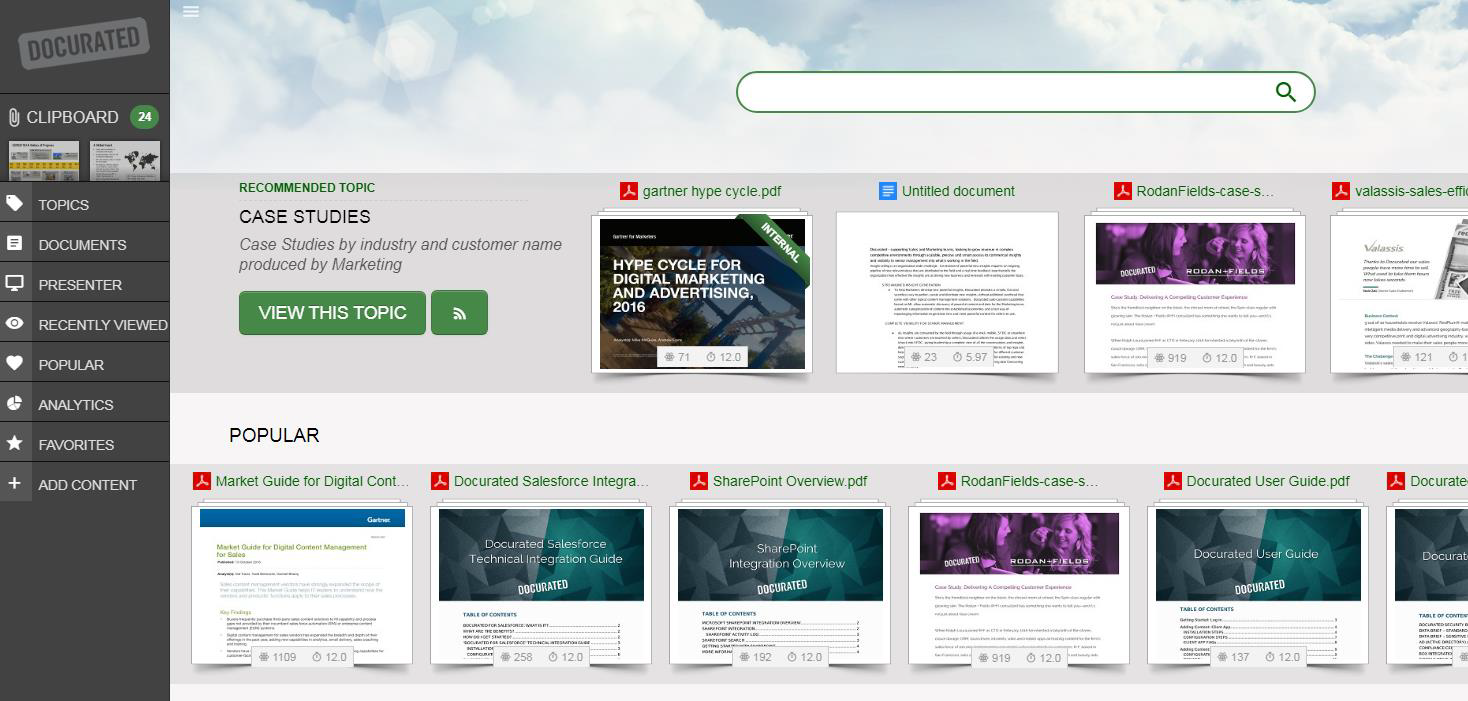The width and height of the screenshot is (1468, 701).
Task: Click the Clipboard label
Action: click(x=72, y=117)
